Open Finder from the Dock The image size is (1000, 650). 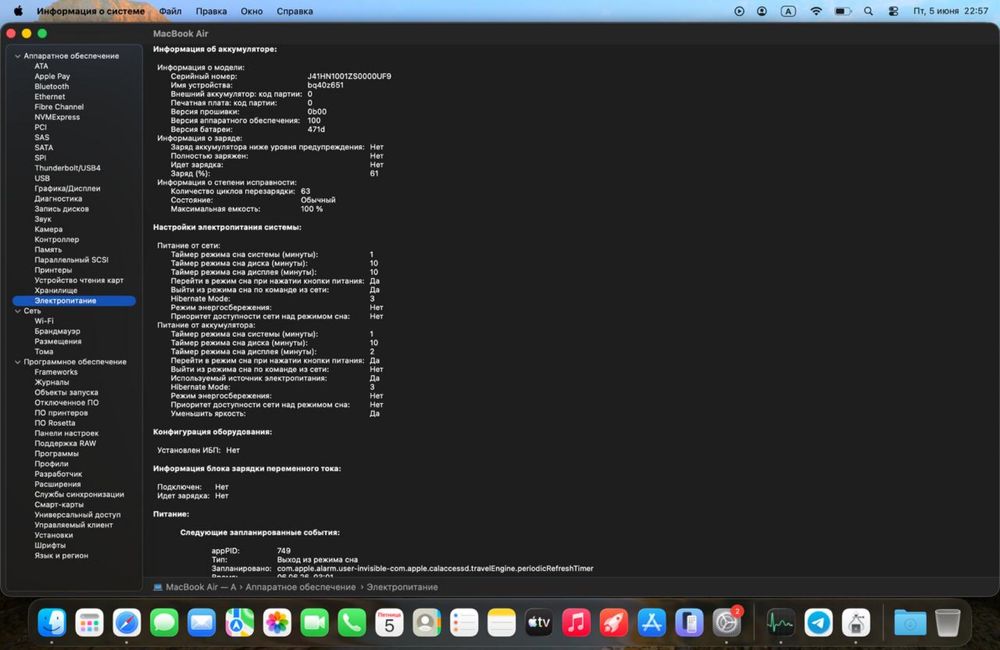tap(52, 623)
